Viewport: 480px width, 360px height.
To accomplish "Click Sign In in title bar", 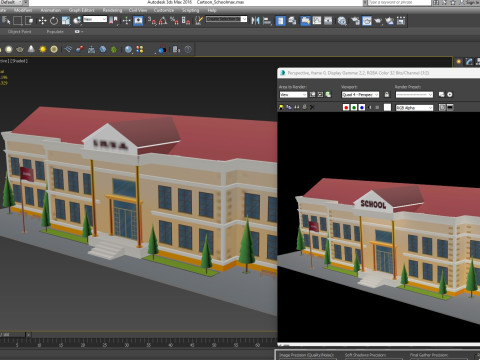I will [x=473, y=2].
